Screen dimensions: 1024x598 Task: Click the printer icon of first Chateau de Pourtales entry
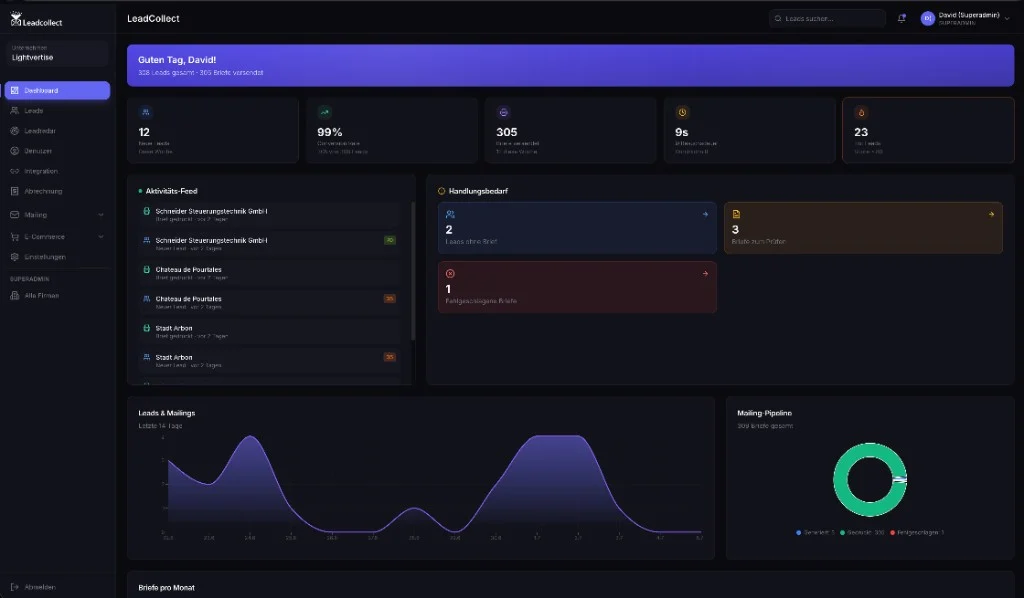[x=146, y=270]
